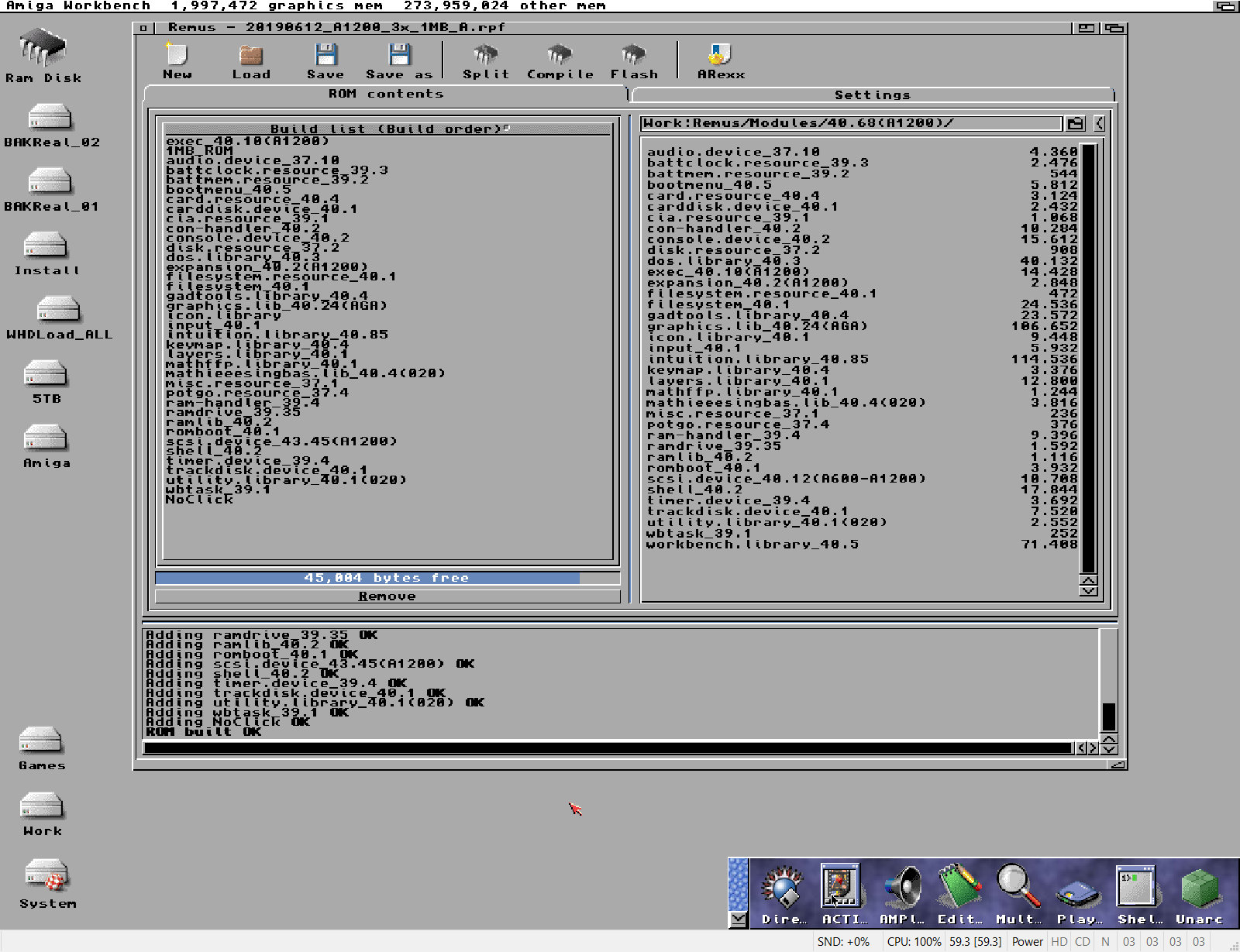Click the Save floppy icon
The height and width of the screenshot is (952, 1240).
(x=325, y=55)
